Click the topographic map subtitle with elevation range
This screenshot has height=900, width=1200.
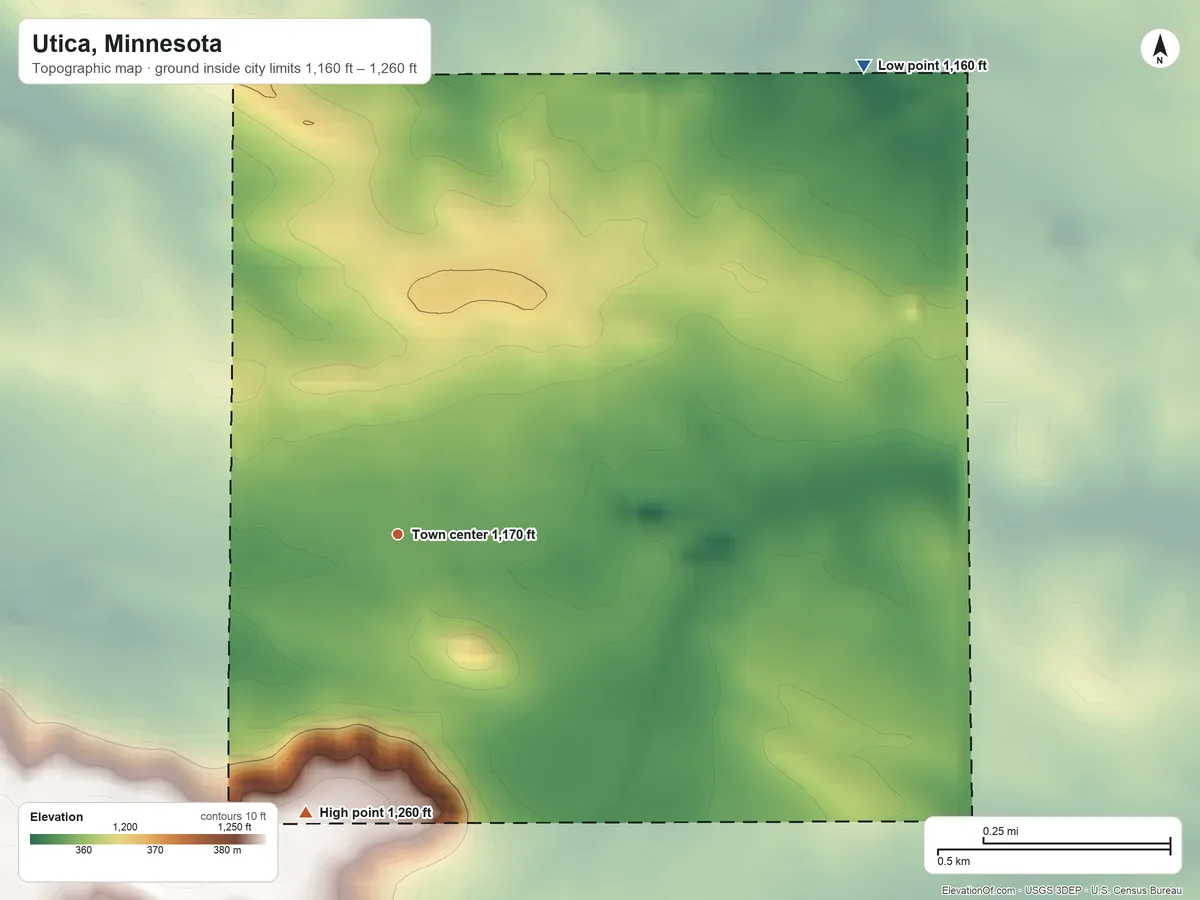point(224,70)
